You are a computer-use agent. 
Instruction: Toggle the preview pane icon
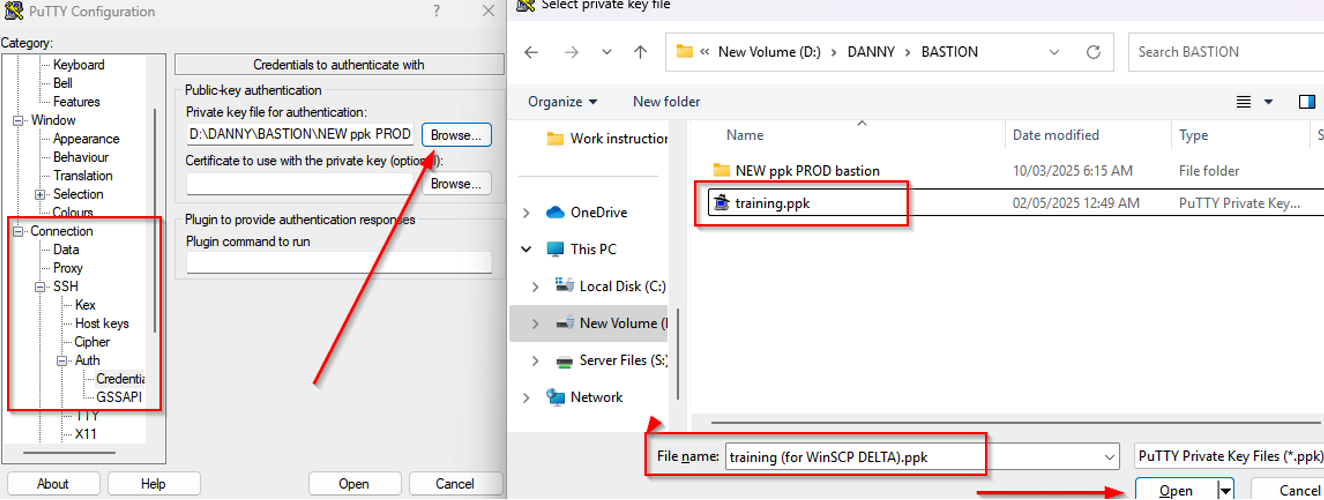click(x=1306, y=101)
